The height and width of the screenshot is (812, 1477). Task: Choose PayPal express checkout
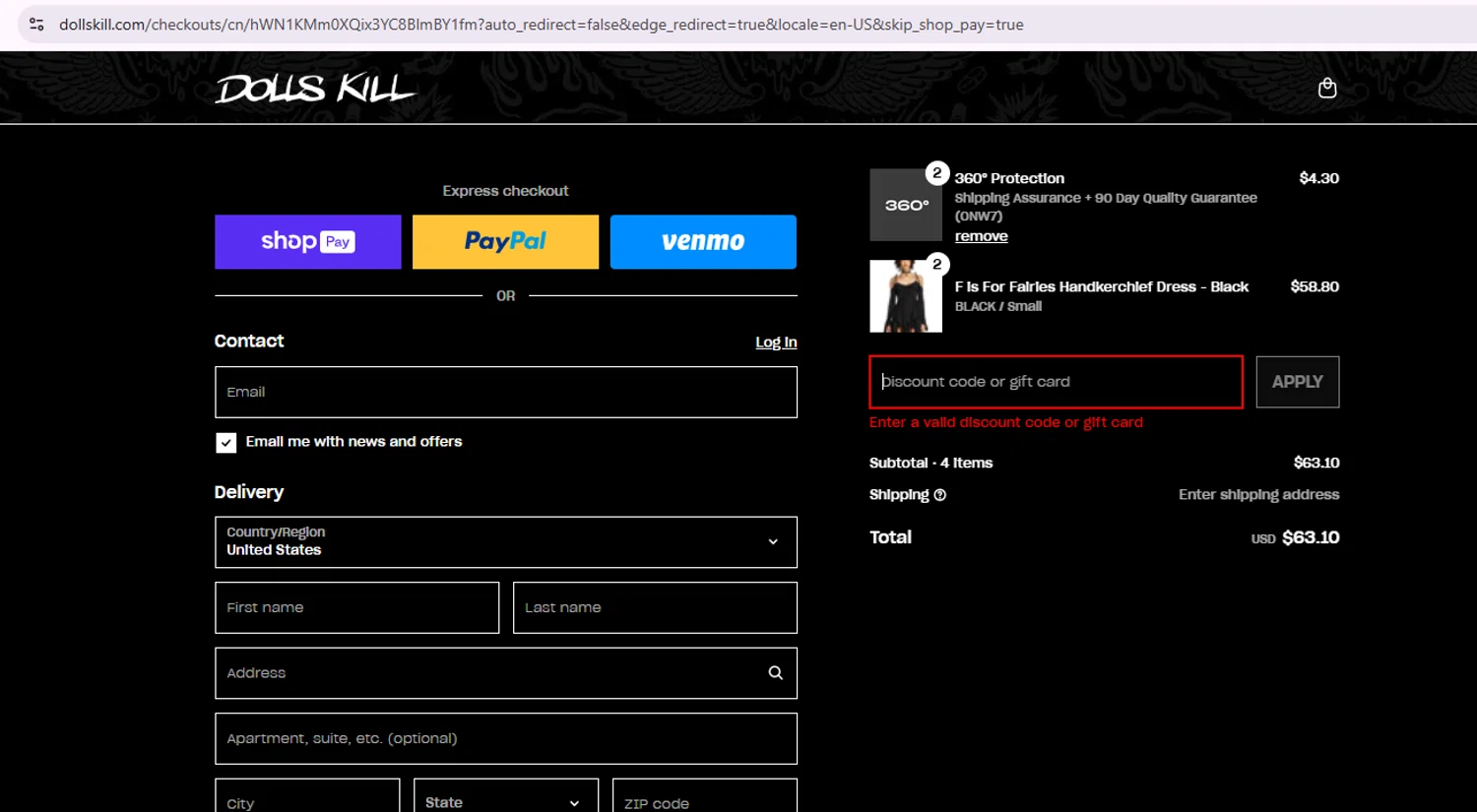pos(505,242)
